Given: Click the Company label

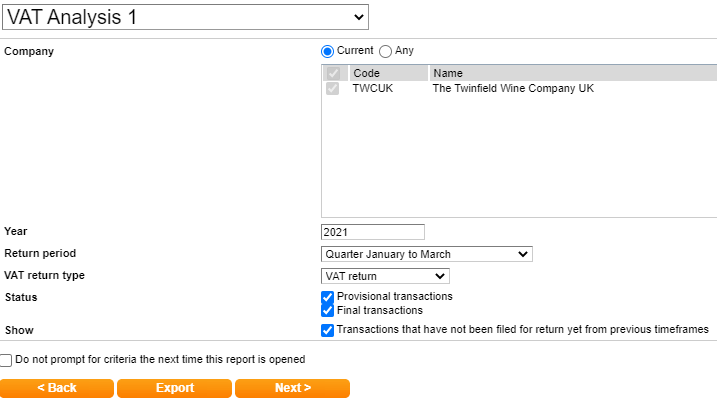Looking at the screenshot, I should pos(29,51).
